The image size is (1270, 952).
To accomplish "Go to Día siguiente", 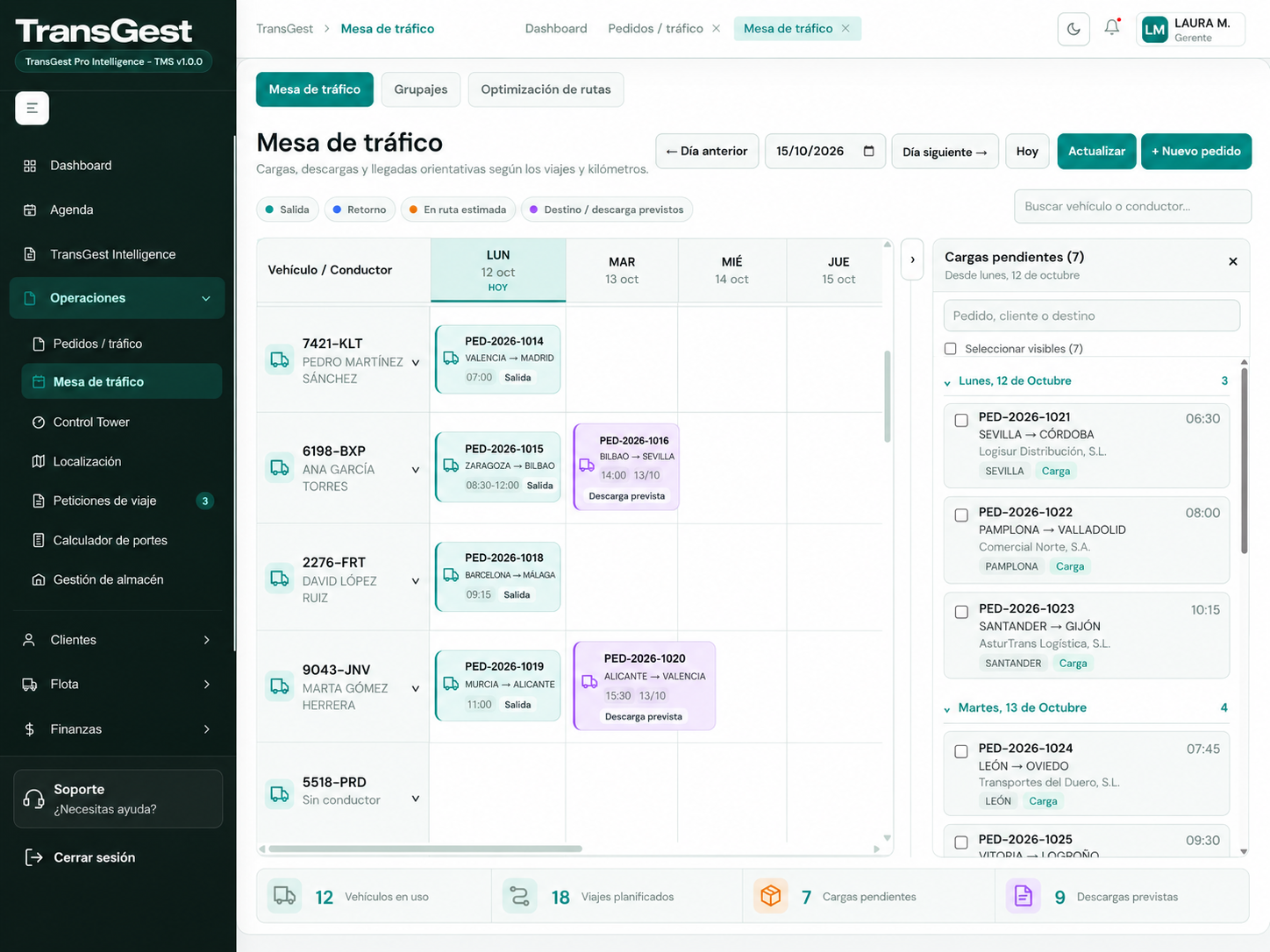I will coord(945,151).
